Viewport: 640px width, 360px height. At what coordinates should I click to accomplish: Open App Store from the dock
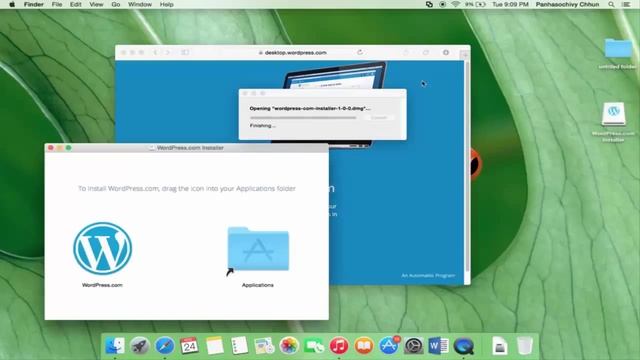(x=389, y=346)
